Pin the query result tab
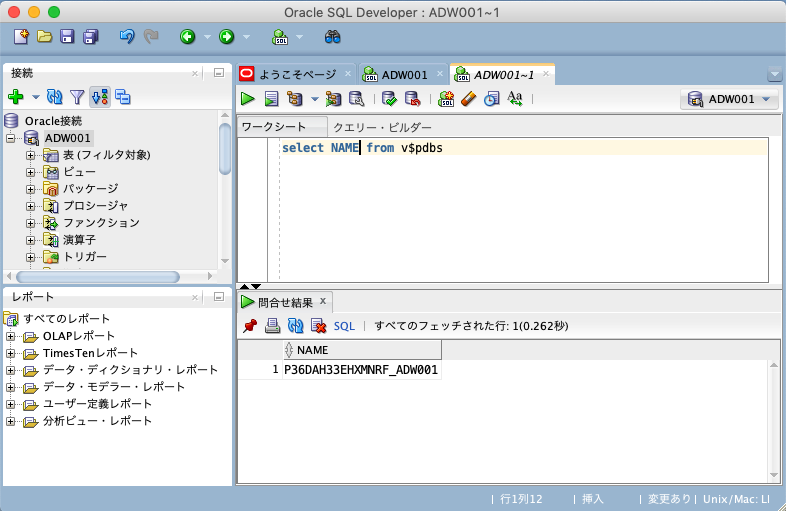The height and width of the screenshot is (511, 786). point(250,326)
